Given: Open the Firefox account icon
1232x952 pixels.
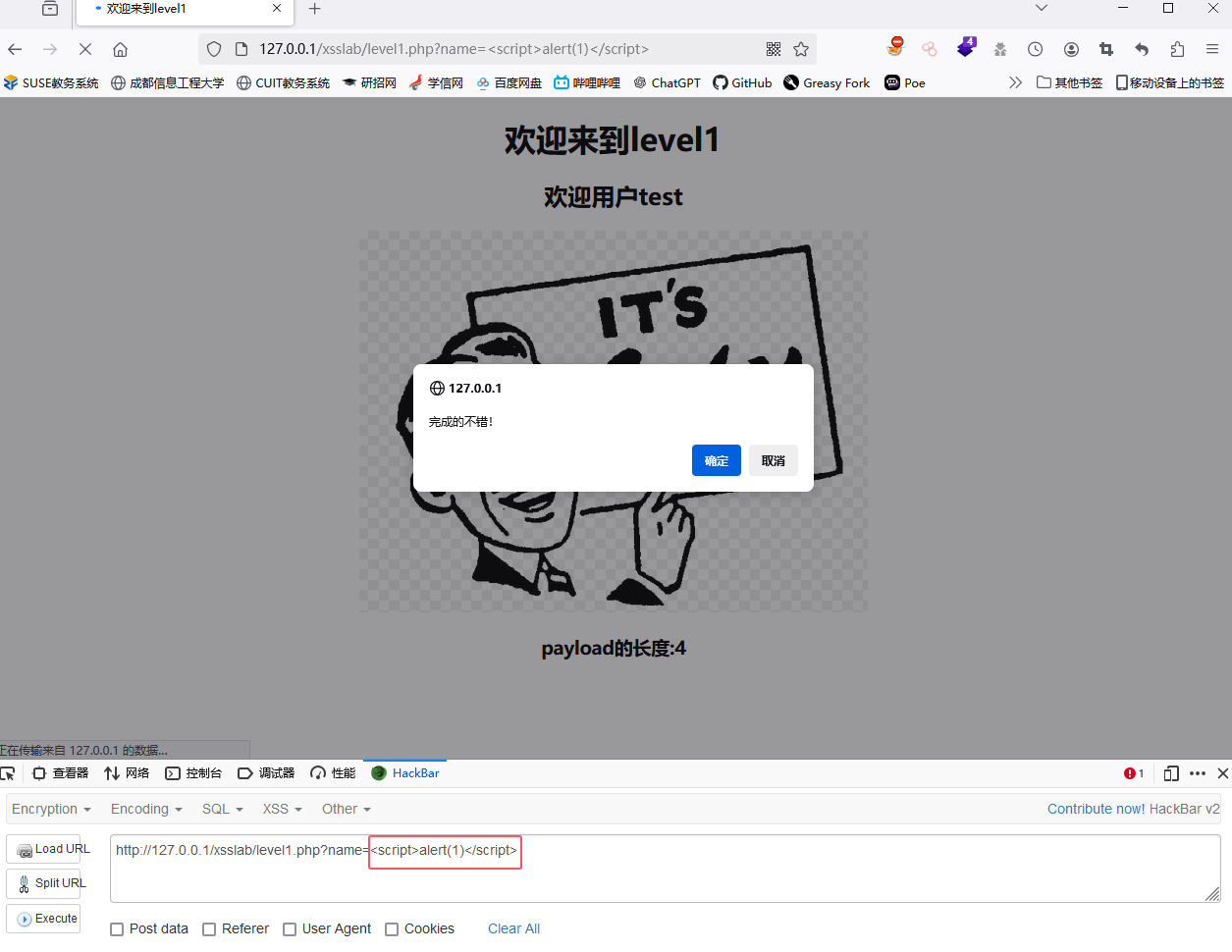Looking at the screenshot, I should (x=1071, y=48).
